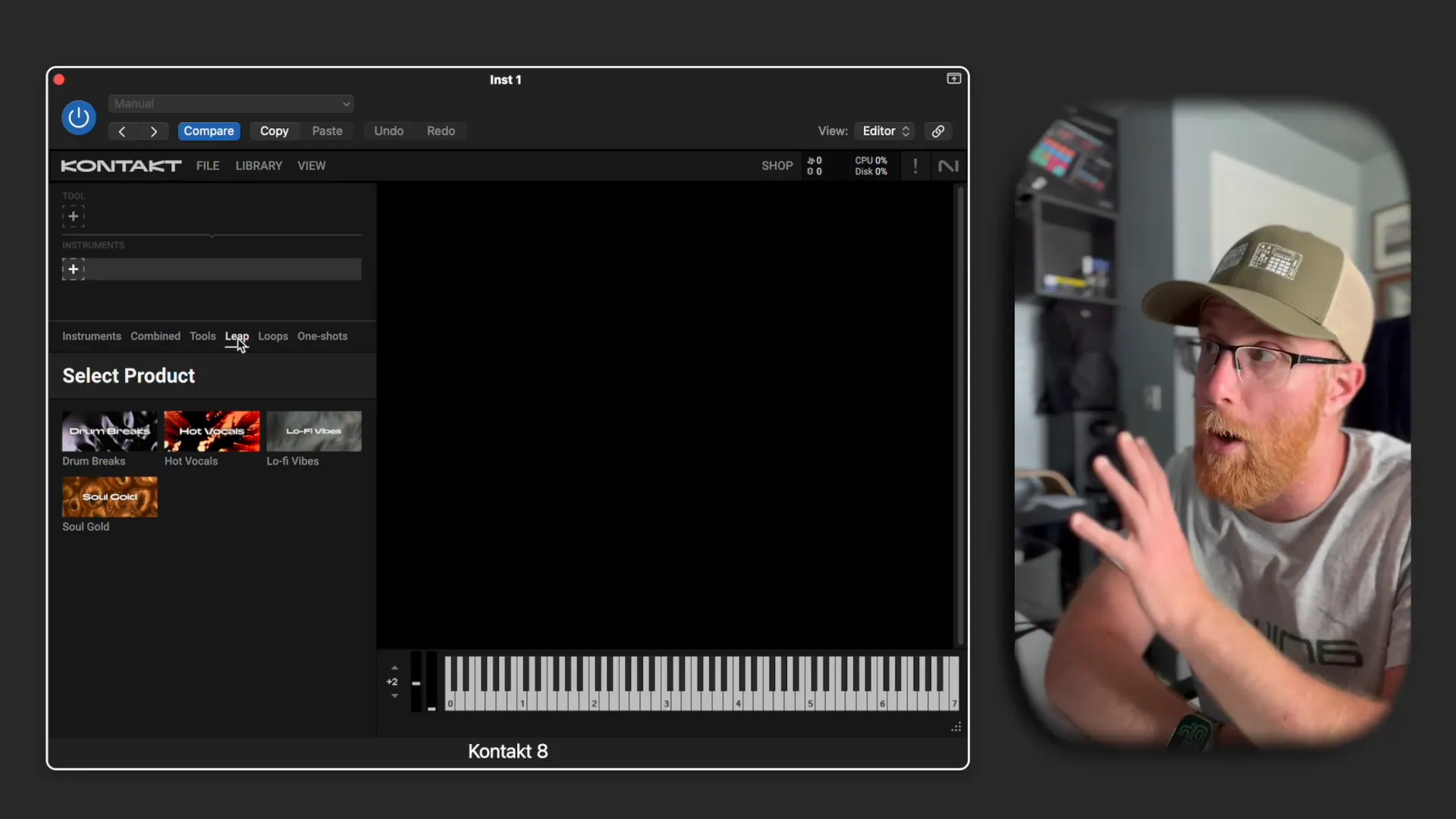This screenshot has width=1456, height=819.
Task: Open the FILE menu
Action: pos(208,166)
